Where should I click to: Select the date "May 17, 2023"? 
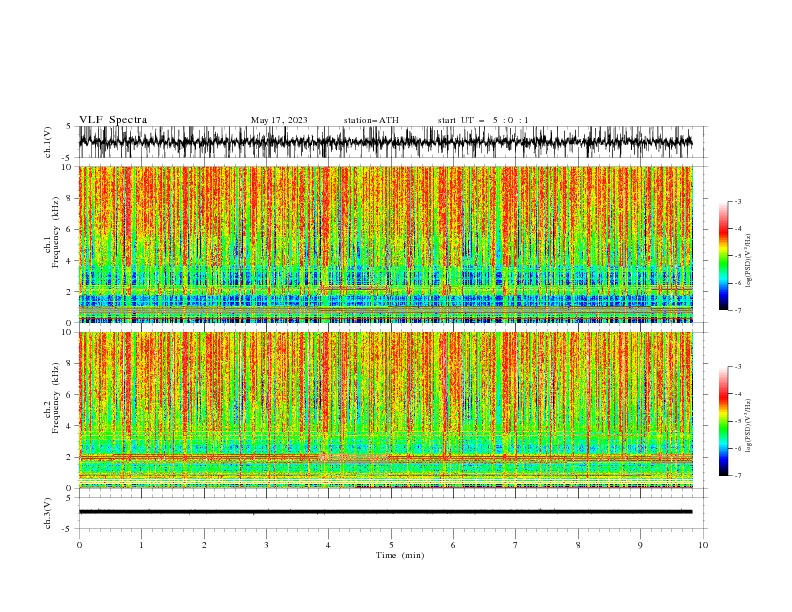(279, 120)
